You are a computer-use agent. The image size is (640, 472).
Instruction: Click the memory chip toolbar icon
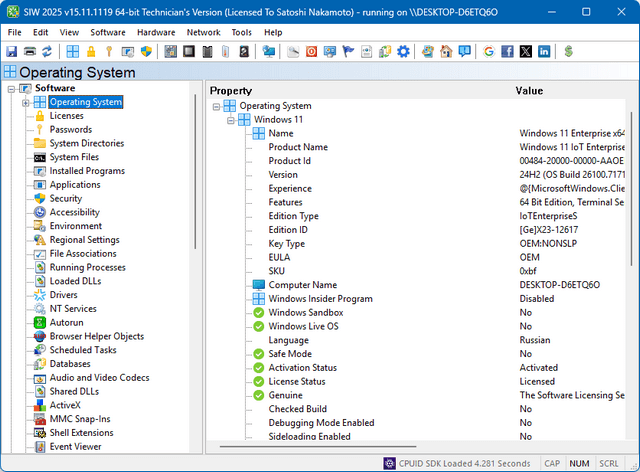207,51
